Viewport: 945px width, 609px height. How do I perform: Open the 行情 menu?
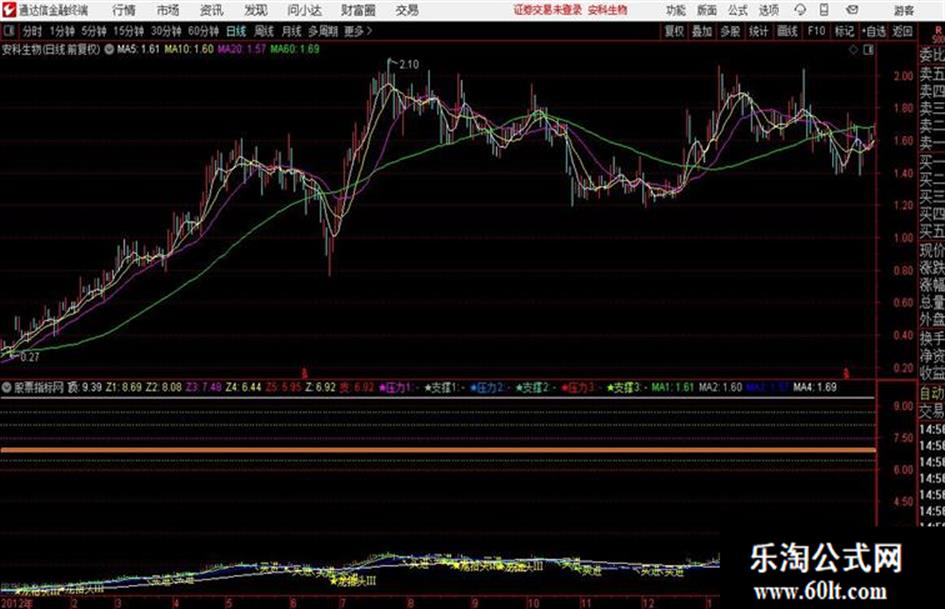(124, 10)
